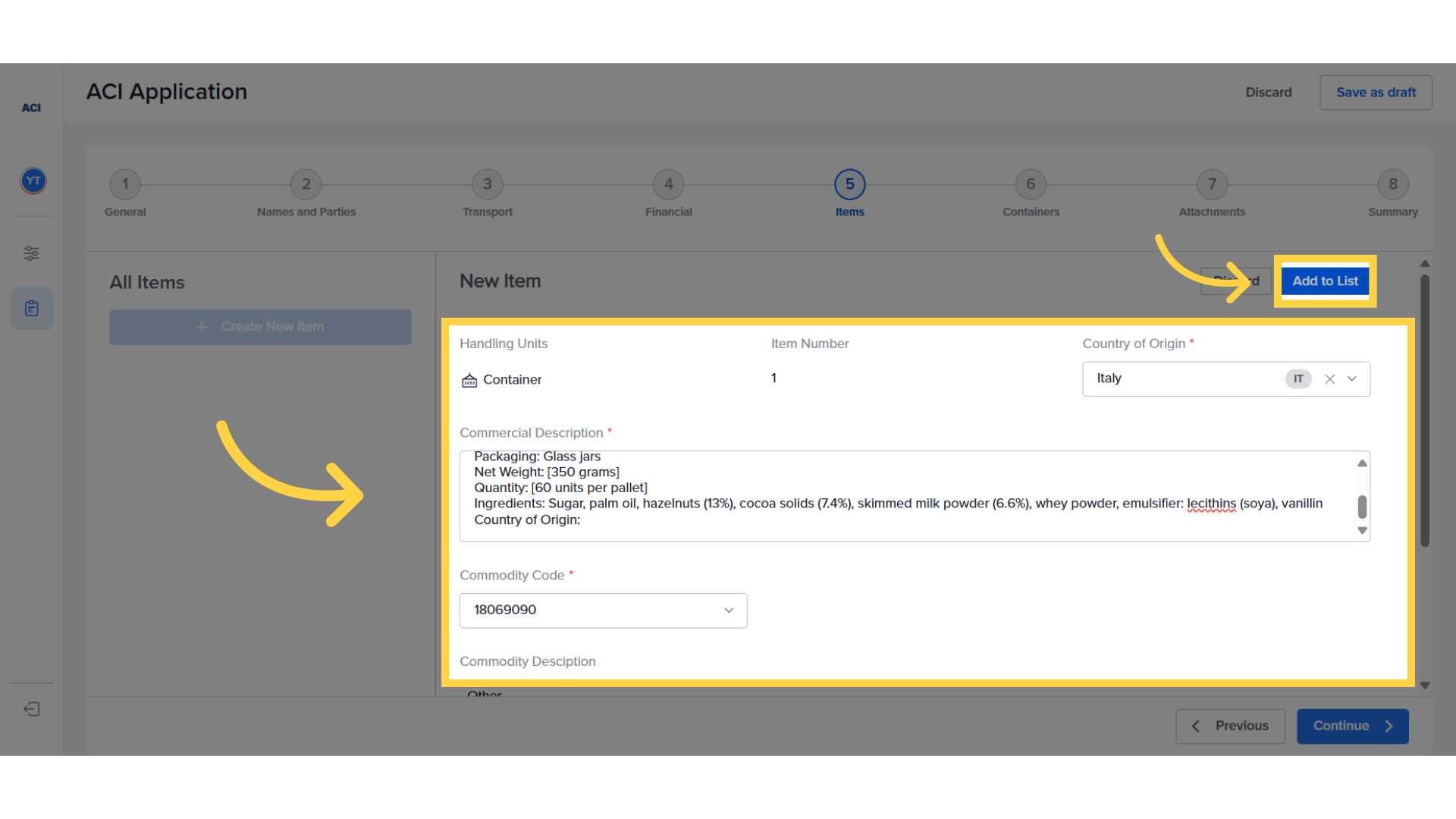The width and height of the screenshot is (1456, 819).
Task: Open step 6 Containers
Action: [1031, 184]
